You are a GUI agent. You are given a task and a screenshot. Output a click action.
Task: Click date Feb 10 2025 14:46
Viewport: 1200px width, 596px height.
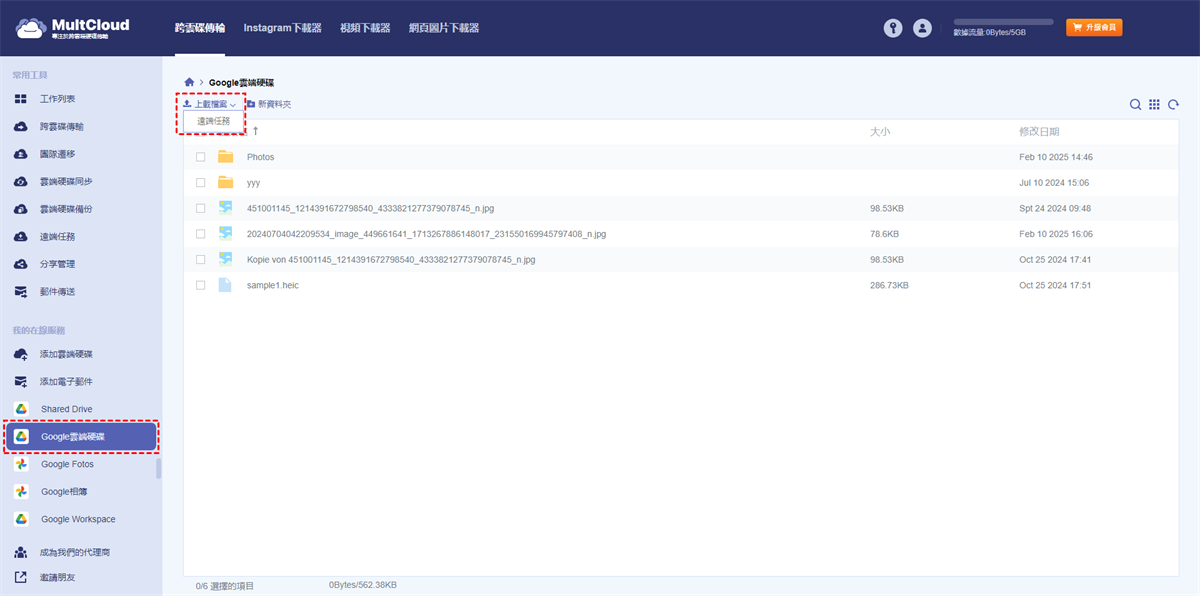1055,157
